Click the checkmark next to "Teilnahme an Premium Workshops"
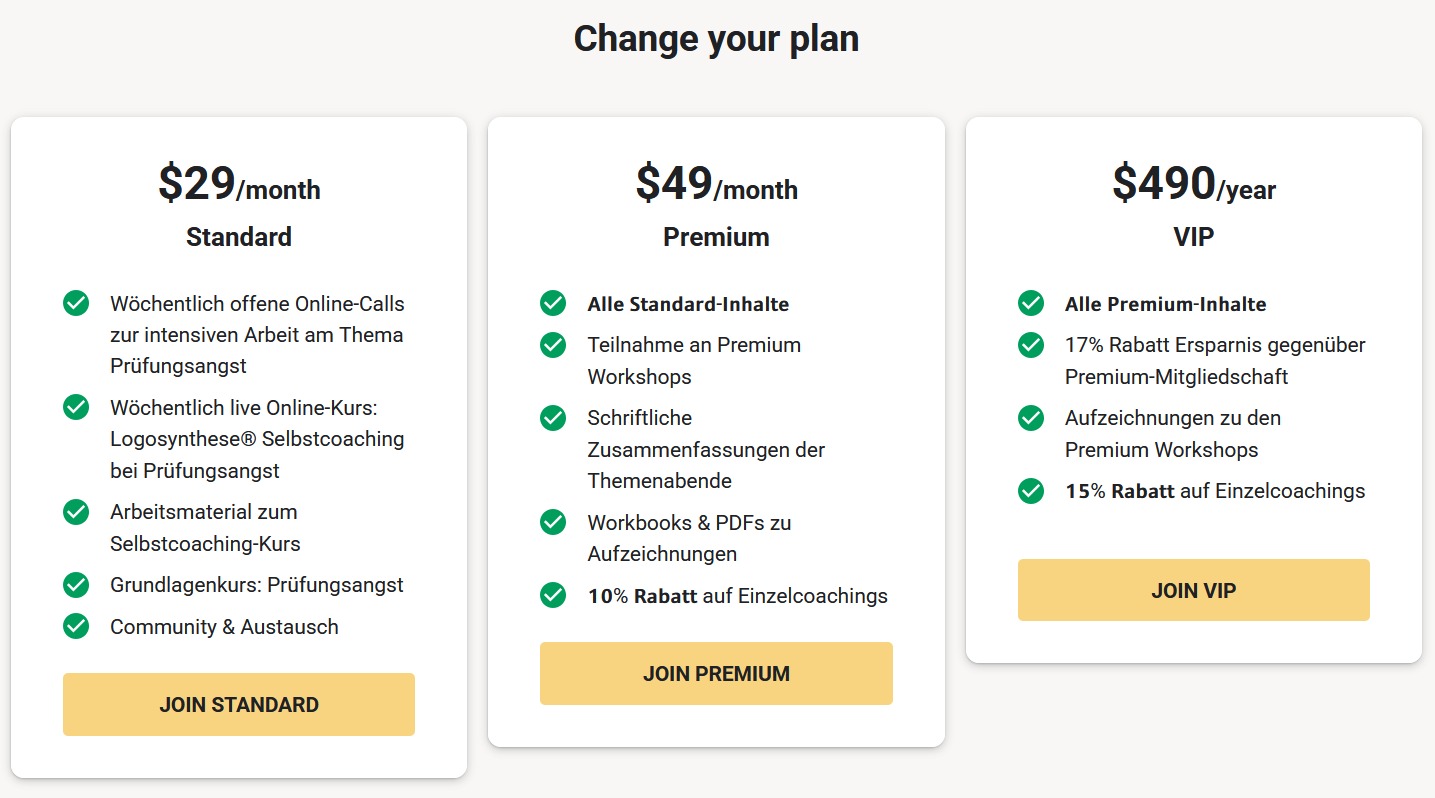The image size is (1435, 798). [x=553, y=345]
